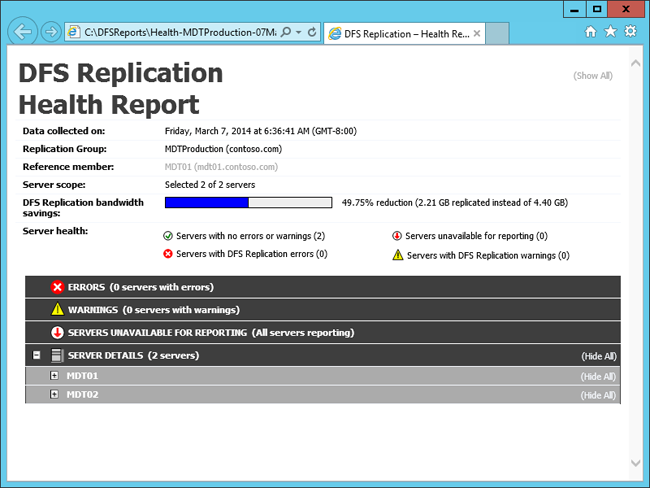Screen dimensions: 650x488
Task: Collapse the Server Details section
Action: coord(36,355)
